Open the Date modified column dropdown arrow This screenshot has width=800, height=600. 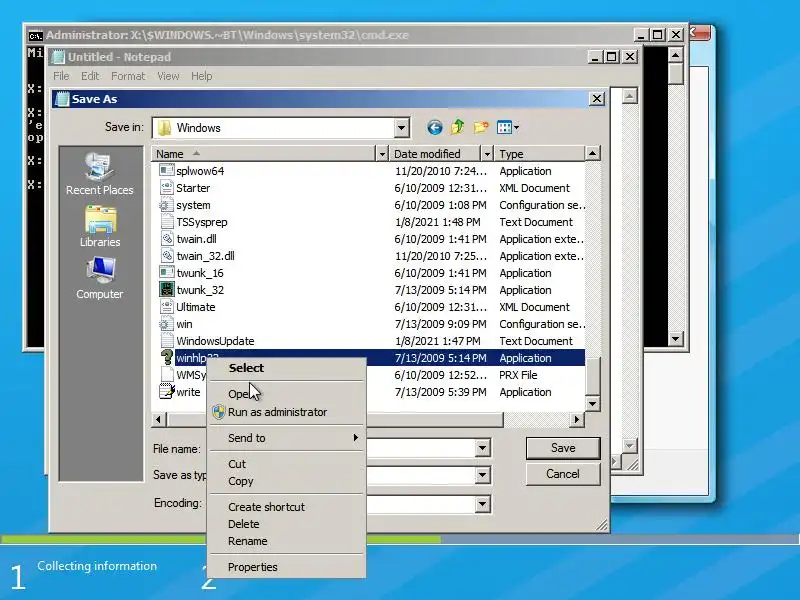487,154
